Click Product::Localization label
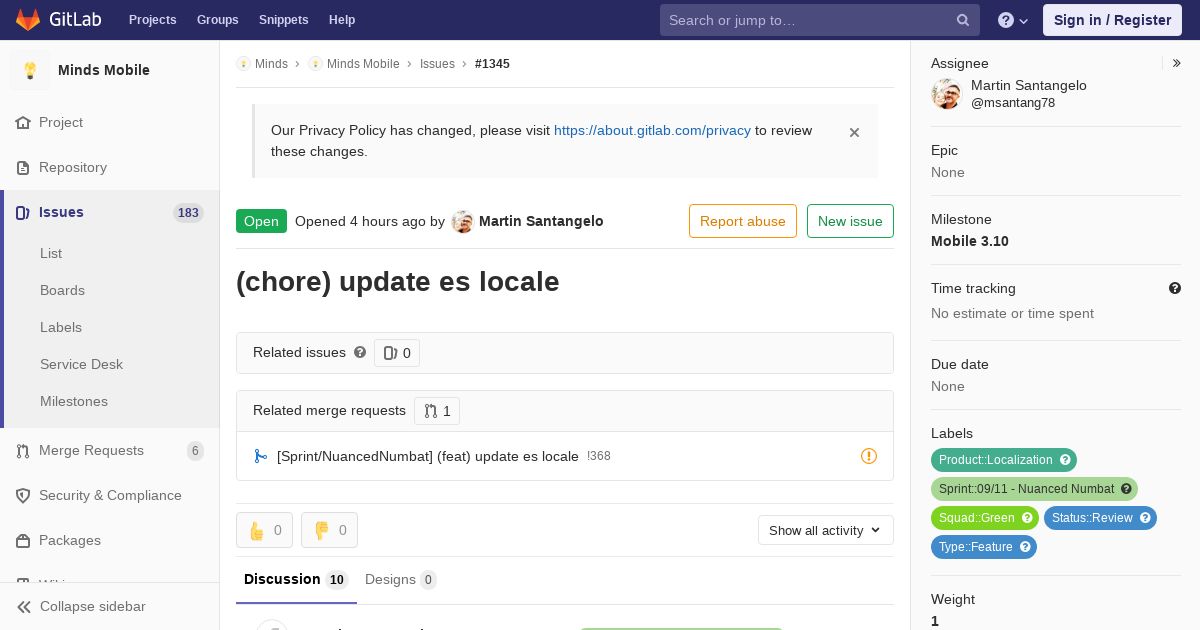Screen dimensions: 1200x630 point(1004,460)
